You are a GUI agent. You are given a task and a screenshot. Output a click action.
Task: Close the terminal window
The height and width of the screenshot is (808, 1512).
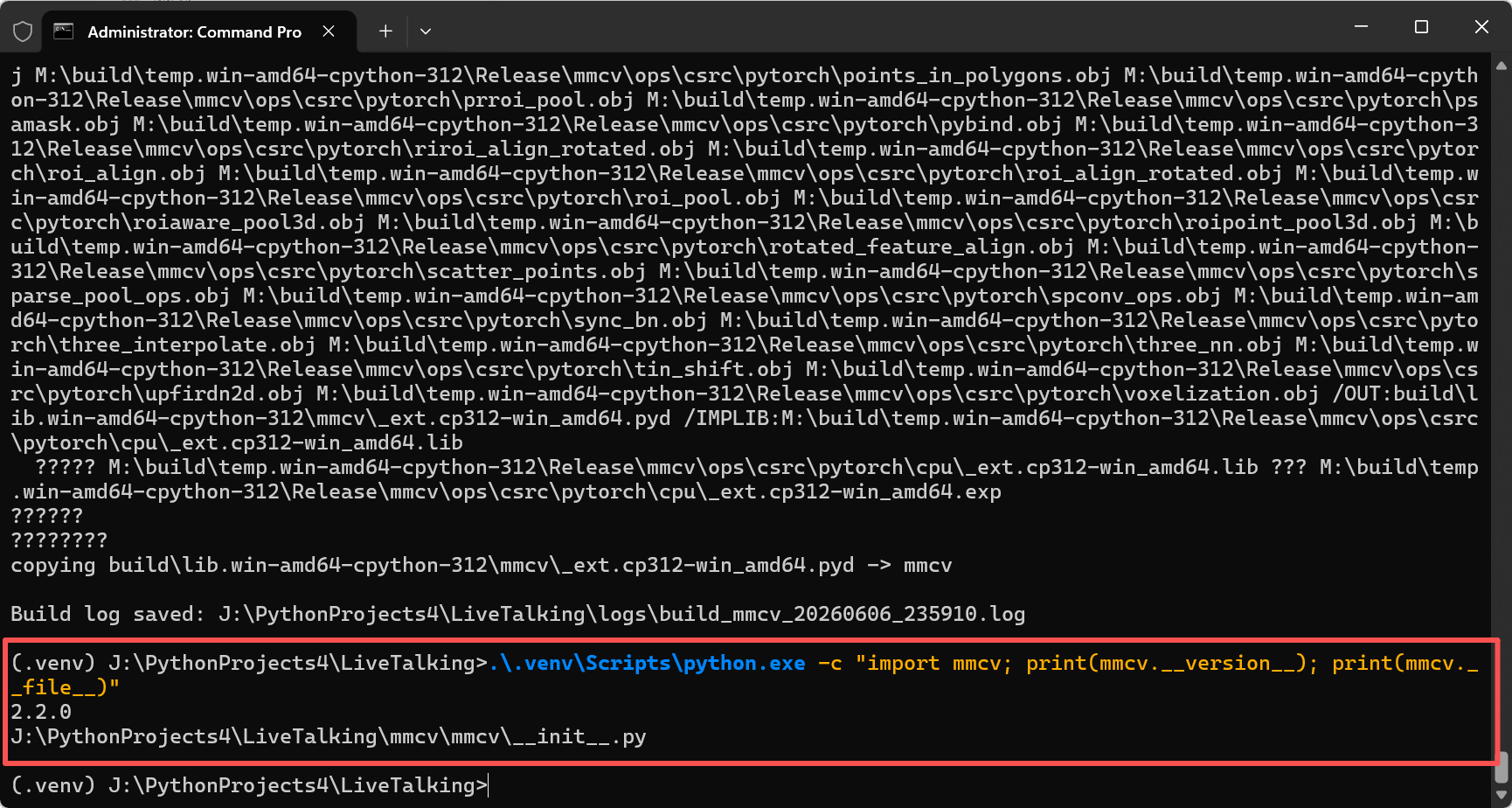[x=1481, y=27]
